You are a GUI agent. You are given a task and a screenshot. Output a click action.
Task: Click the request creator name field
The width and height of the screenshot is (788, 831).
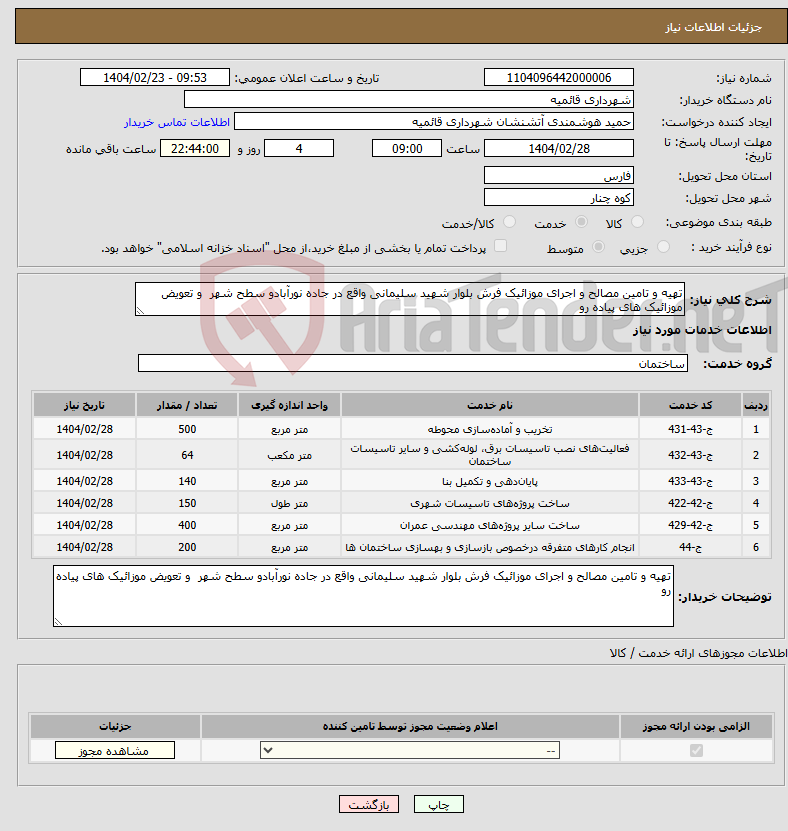tap(433, 122)
